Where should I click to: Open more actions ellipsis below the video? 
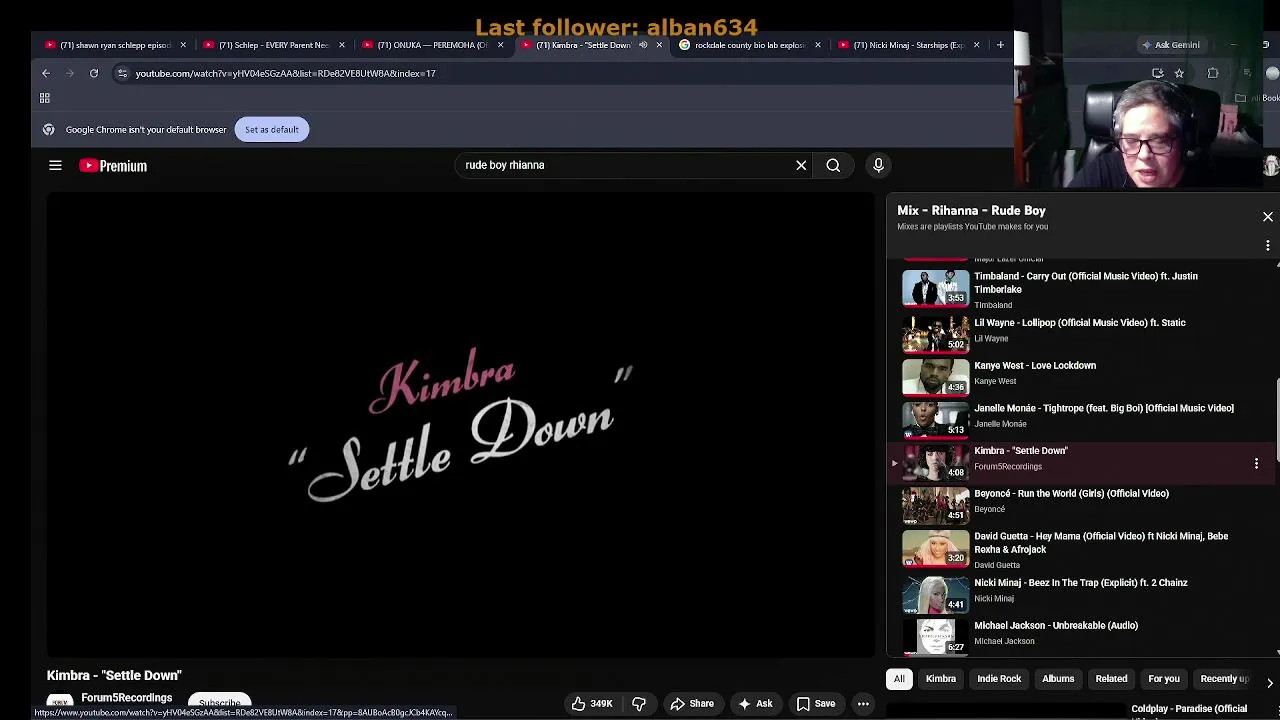coord(863,704)
